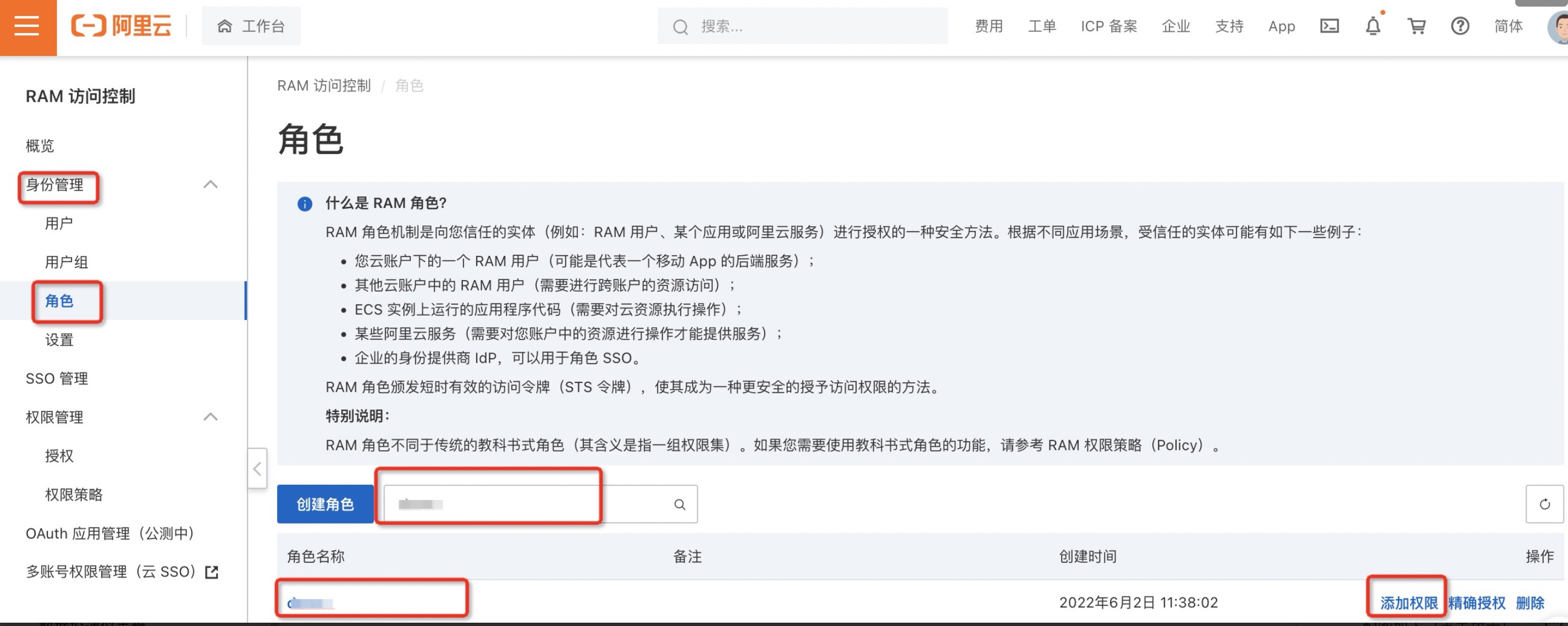Select 用户组 in the sidebar

(x=67, y=262)
